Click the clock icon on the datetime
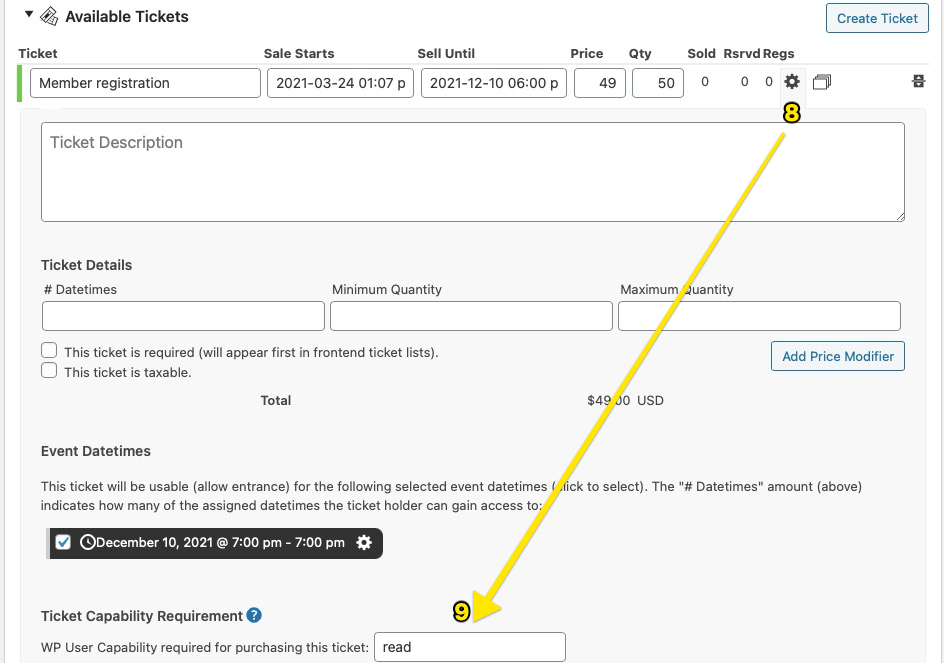Image resolution: width=944 pixels, height=663 pixels. click(87, 543)
